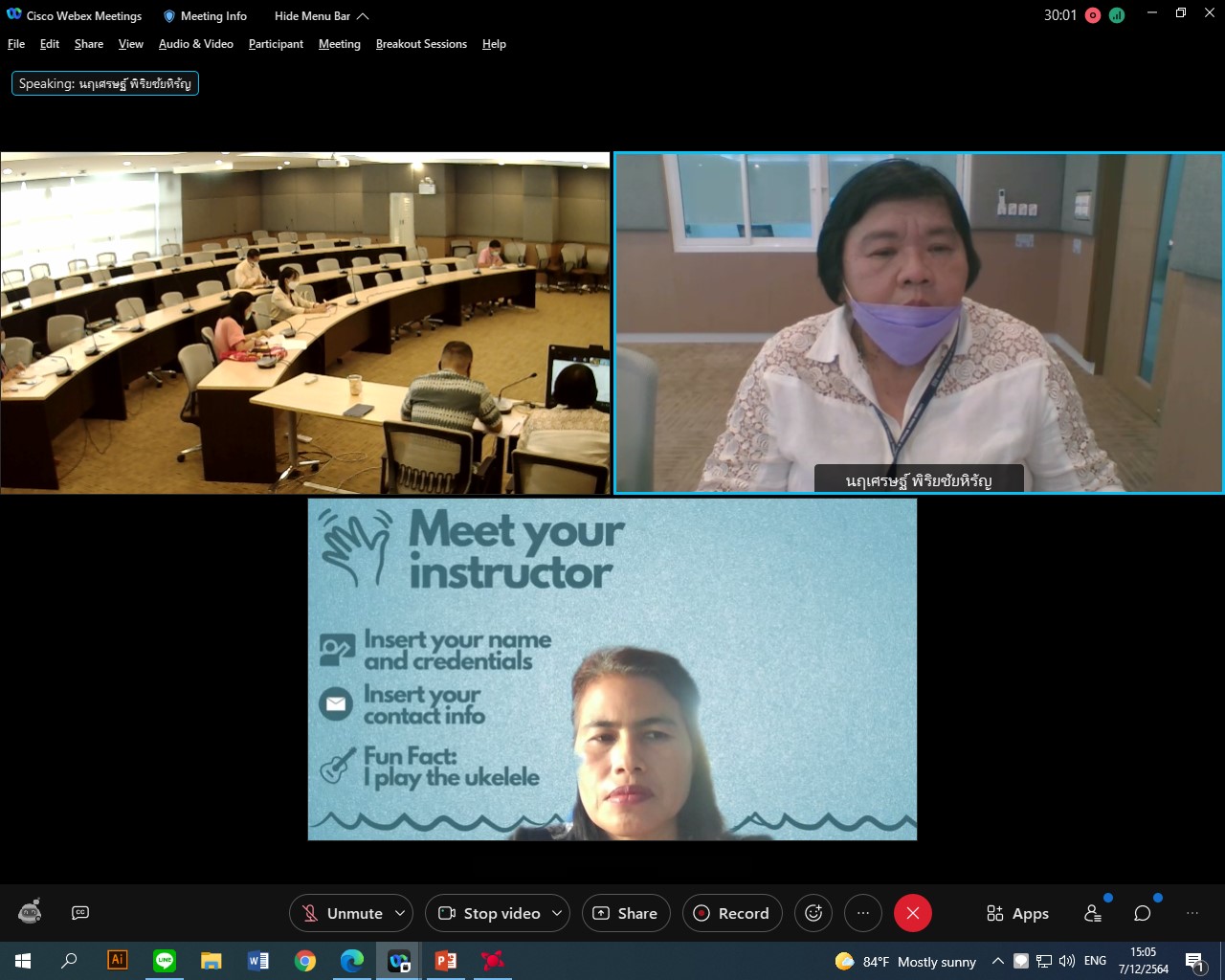Open panel options three dots at right
Image resolution: width=1225 pixels, height=980 pixels.
point(1192,913)
